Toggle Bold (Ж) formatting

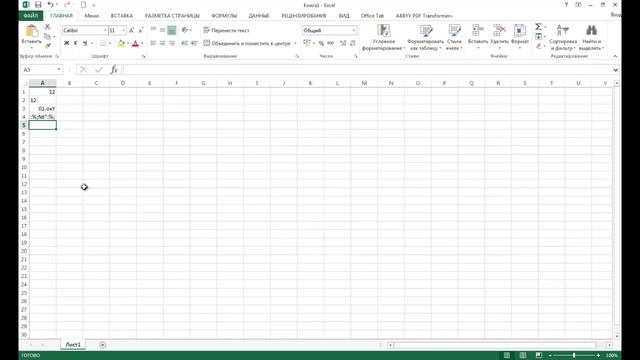pyautogui.click(x=67, y=43)
